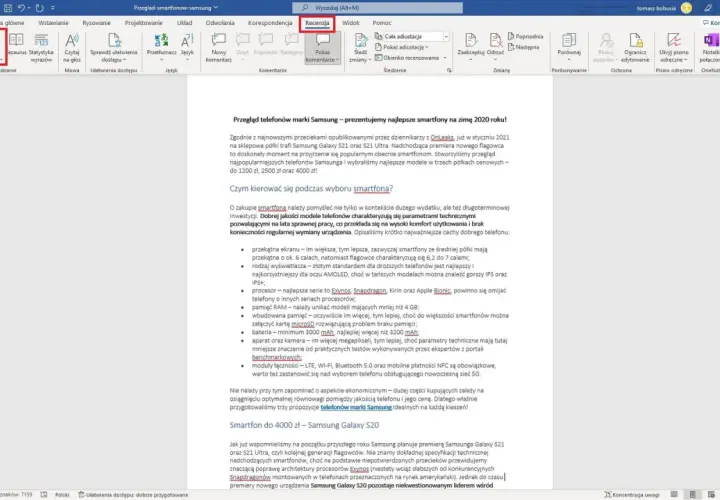Click heading 'Smartfon do 4000 zł – Samsung Galaxy S20'
This screenshot has width=720, height=500.
(x=304, y=425)
